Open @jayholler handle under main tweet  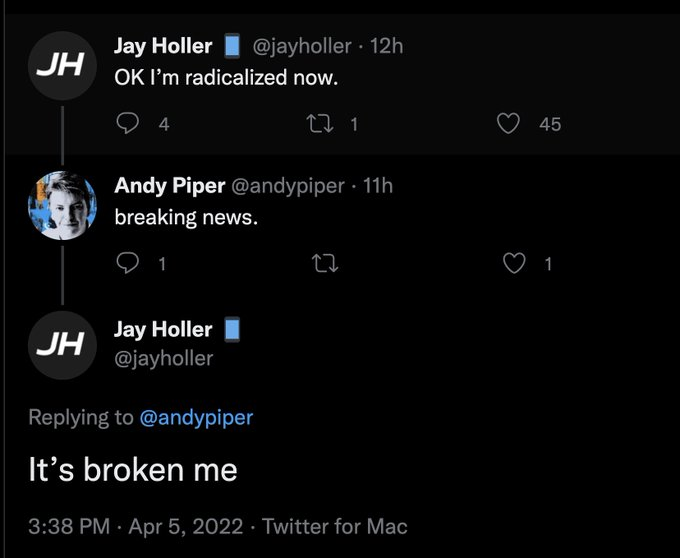click(x=164, y=358)
